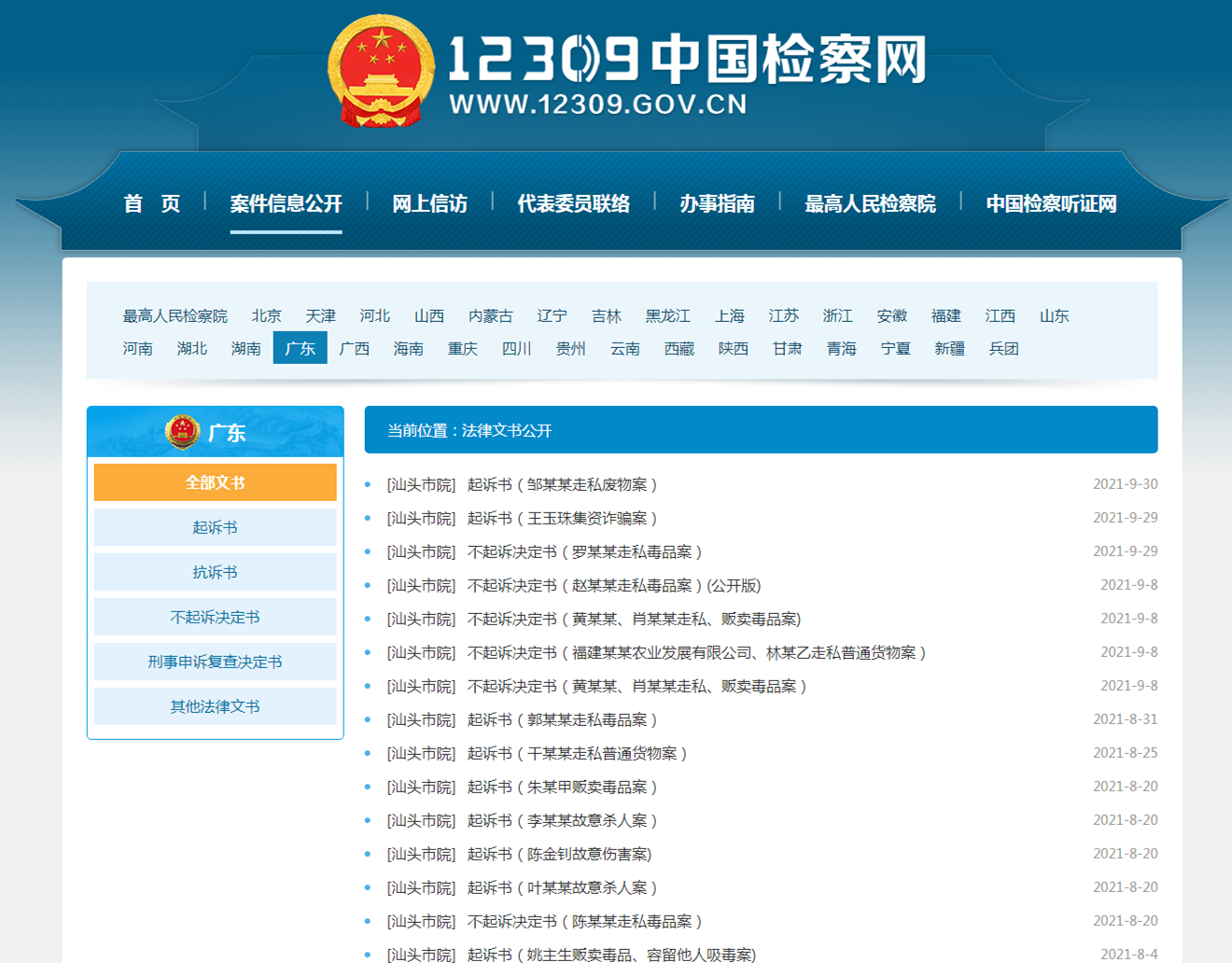Select 天津 region
This screenshot has height=963, width=1232.
point(321,316)
